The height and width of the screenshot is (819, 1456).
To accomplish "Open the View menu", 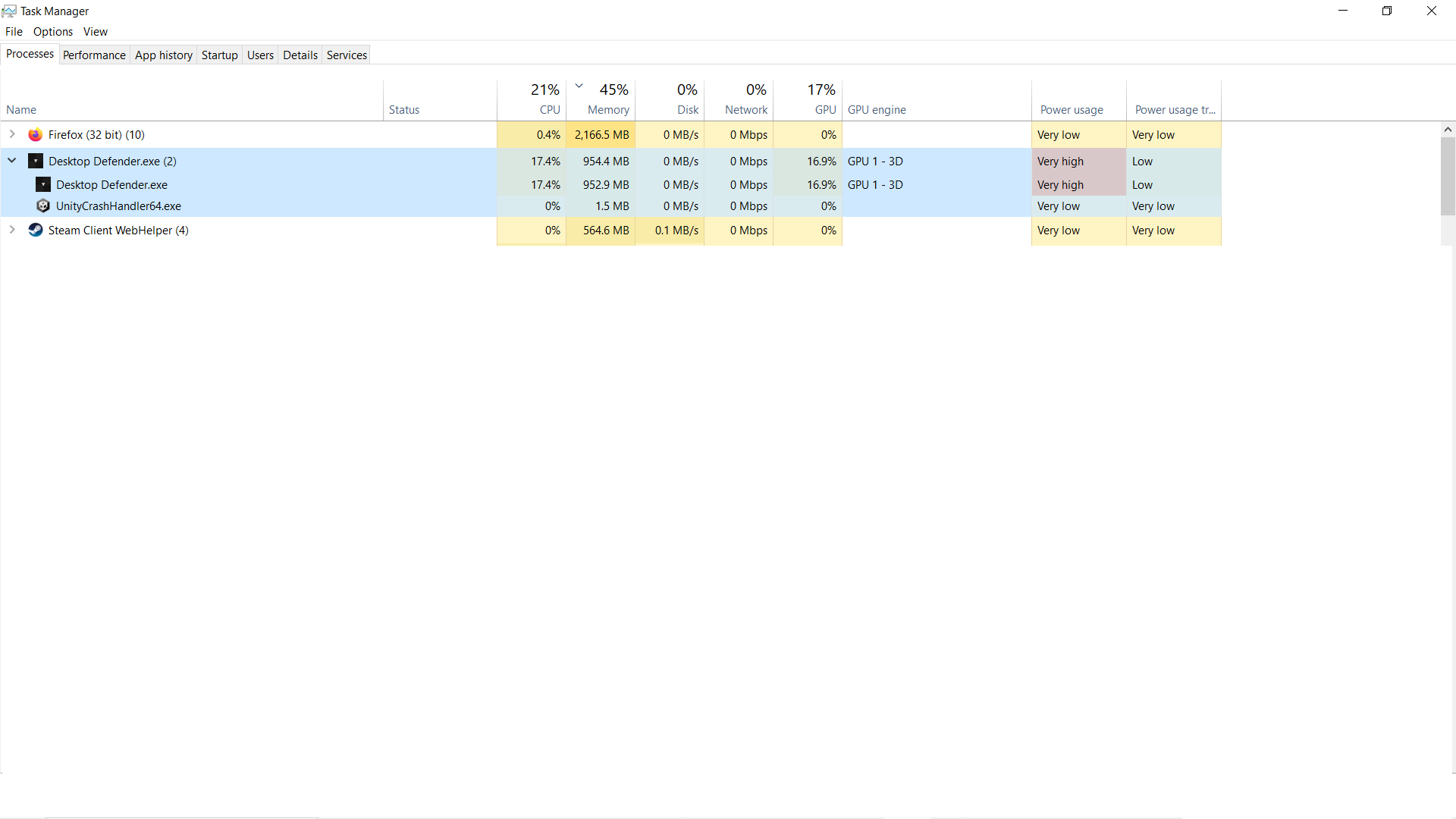I will pyautogui.click(x=95, y=32).
